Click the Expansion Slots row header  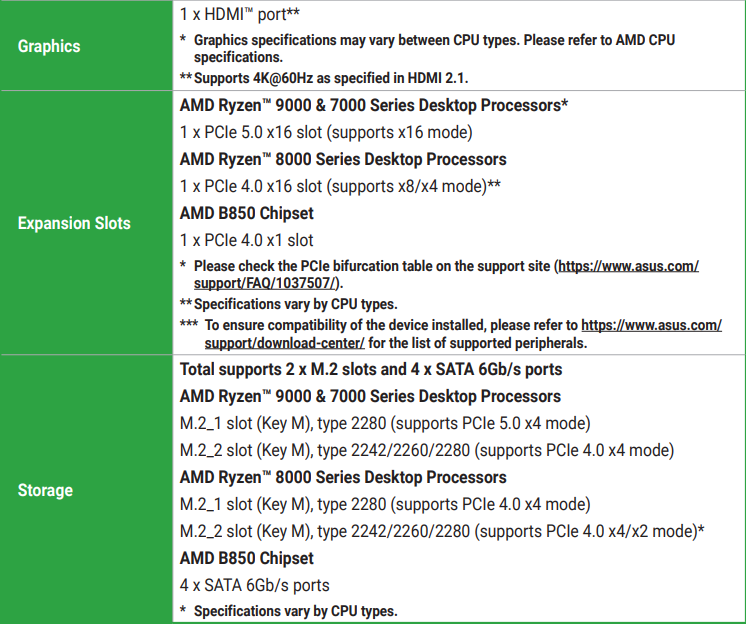click(86, 223)
